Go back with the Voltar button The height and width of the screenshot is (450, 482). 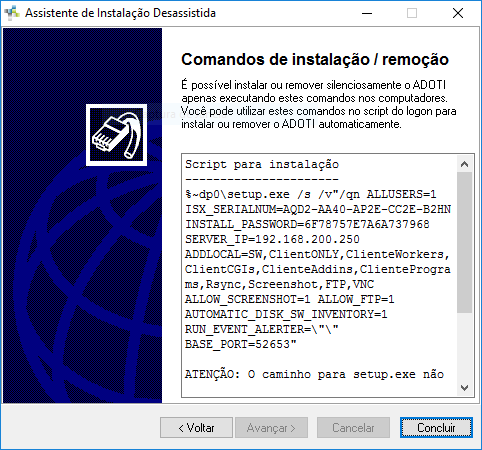pos(196,428)
